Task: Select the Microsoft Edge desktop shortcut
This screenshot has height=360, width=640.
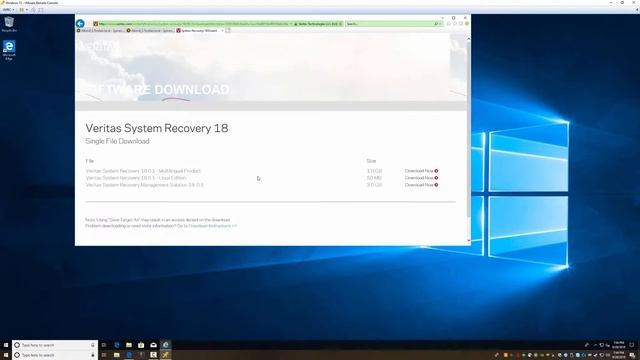Action: tap(9, 50)
